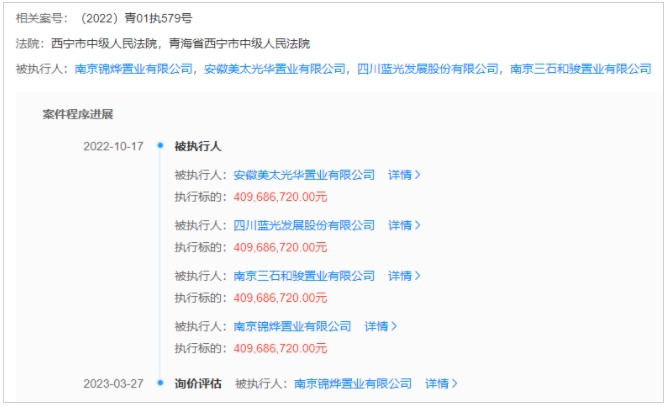Click the 案件程序进展 section heading
667x406 pixels.
[x=77, y=114]
